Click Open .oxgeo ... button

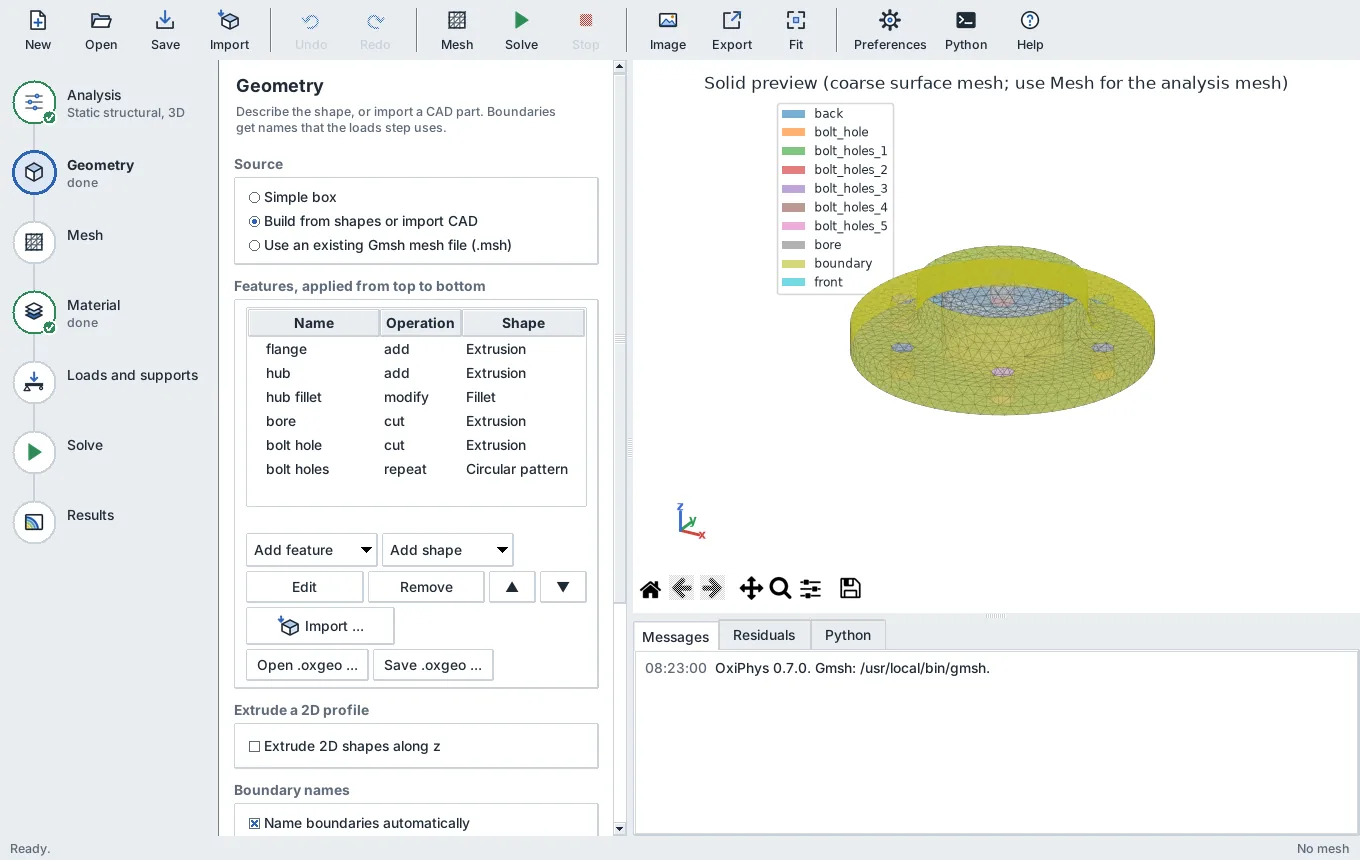(x=307, y=665)
